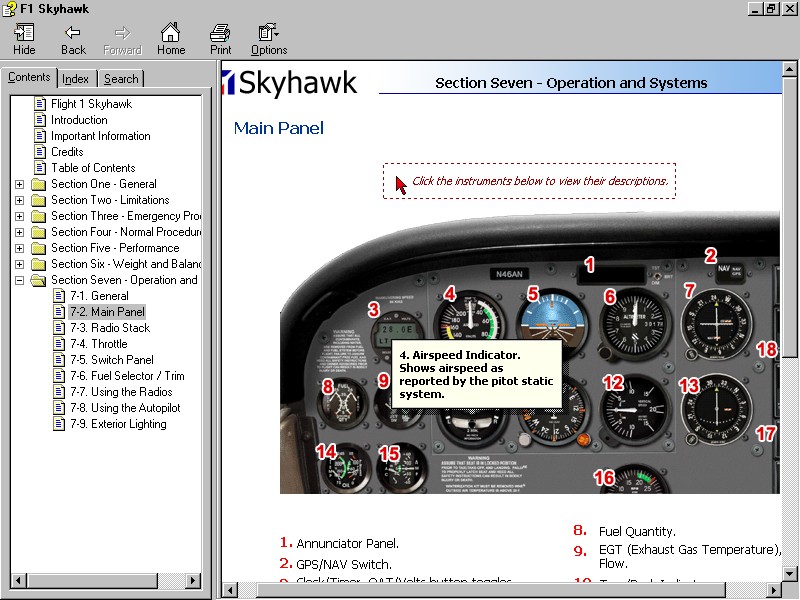Click the attitude indicator instrument numbered 5
The height and width of the screenshot is (600, 800).
[x=552, y=321]
